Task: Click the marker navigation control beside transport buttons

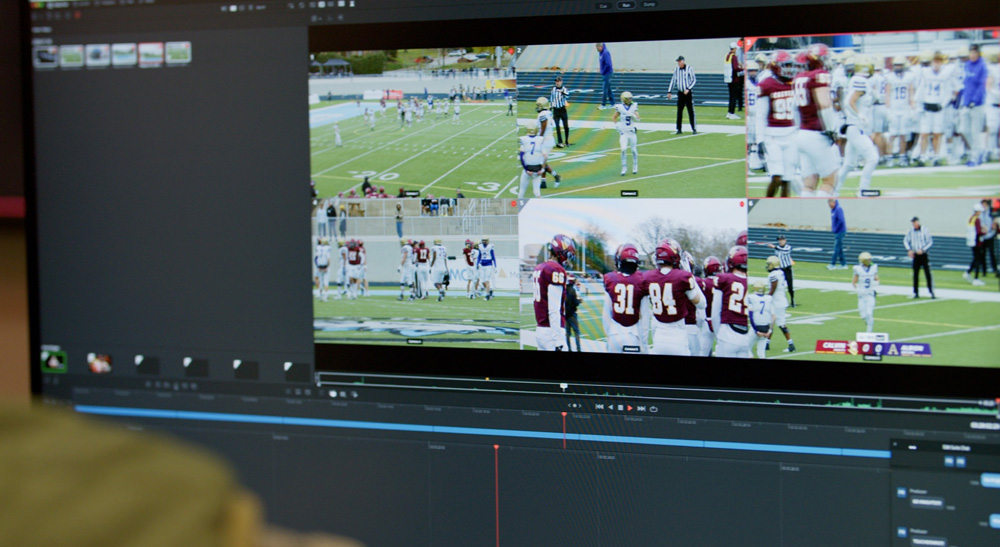Action: point(574,406)
